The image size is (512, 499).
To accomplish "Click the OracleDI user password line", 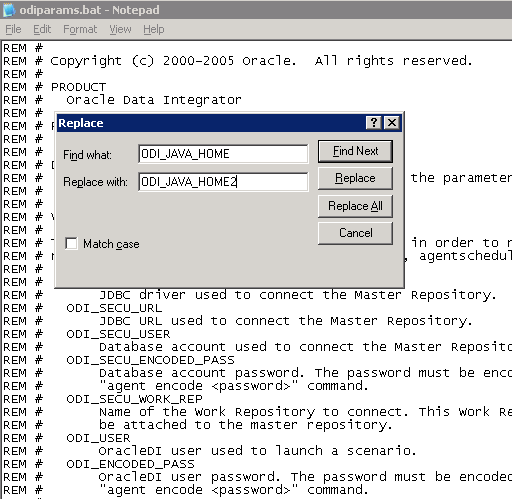I will point(305,477).
